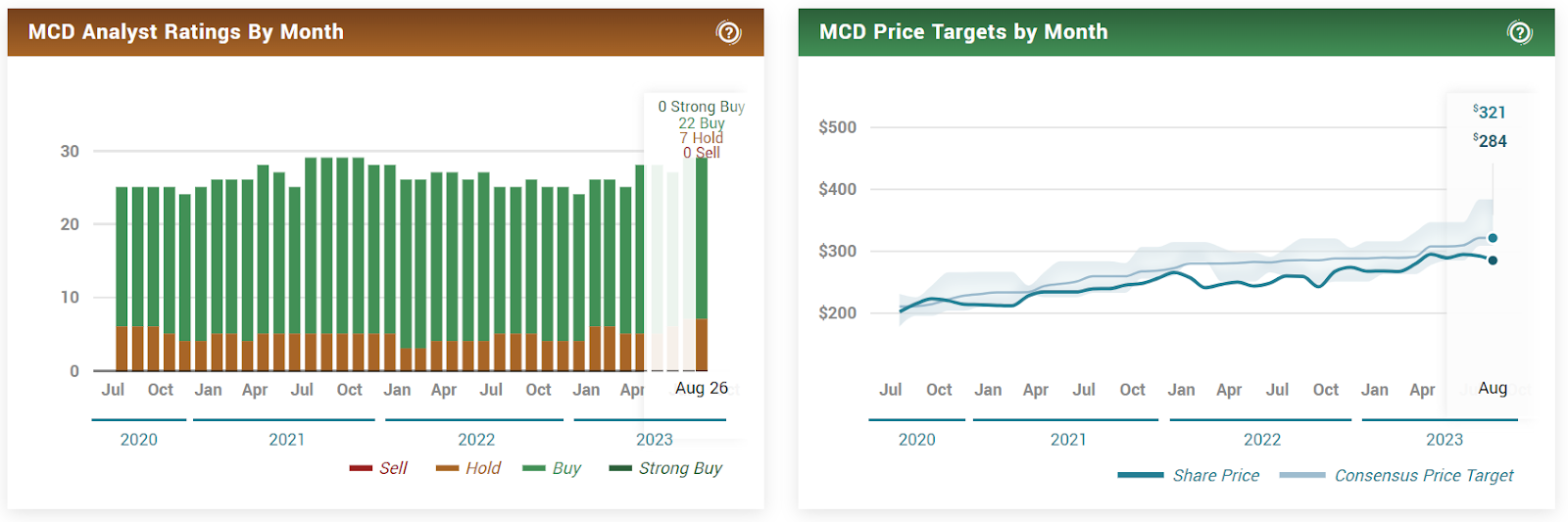Open help icon on Analyst Ratings panel

[x=728, y=32]
